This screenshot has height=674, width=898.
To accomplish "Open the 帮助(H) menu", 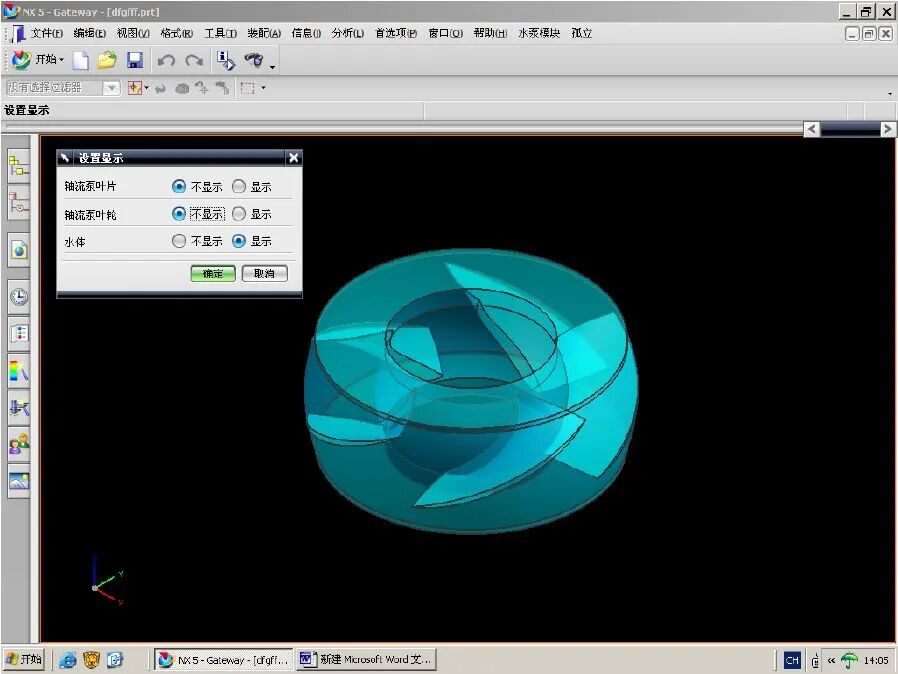I will tap(490, 33).
